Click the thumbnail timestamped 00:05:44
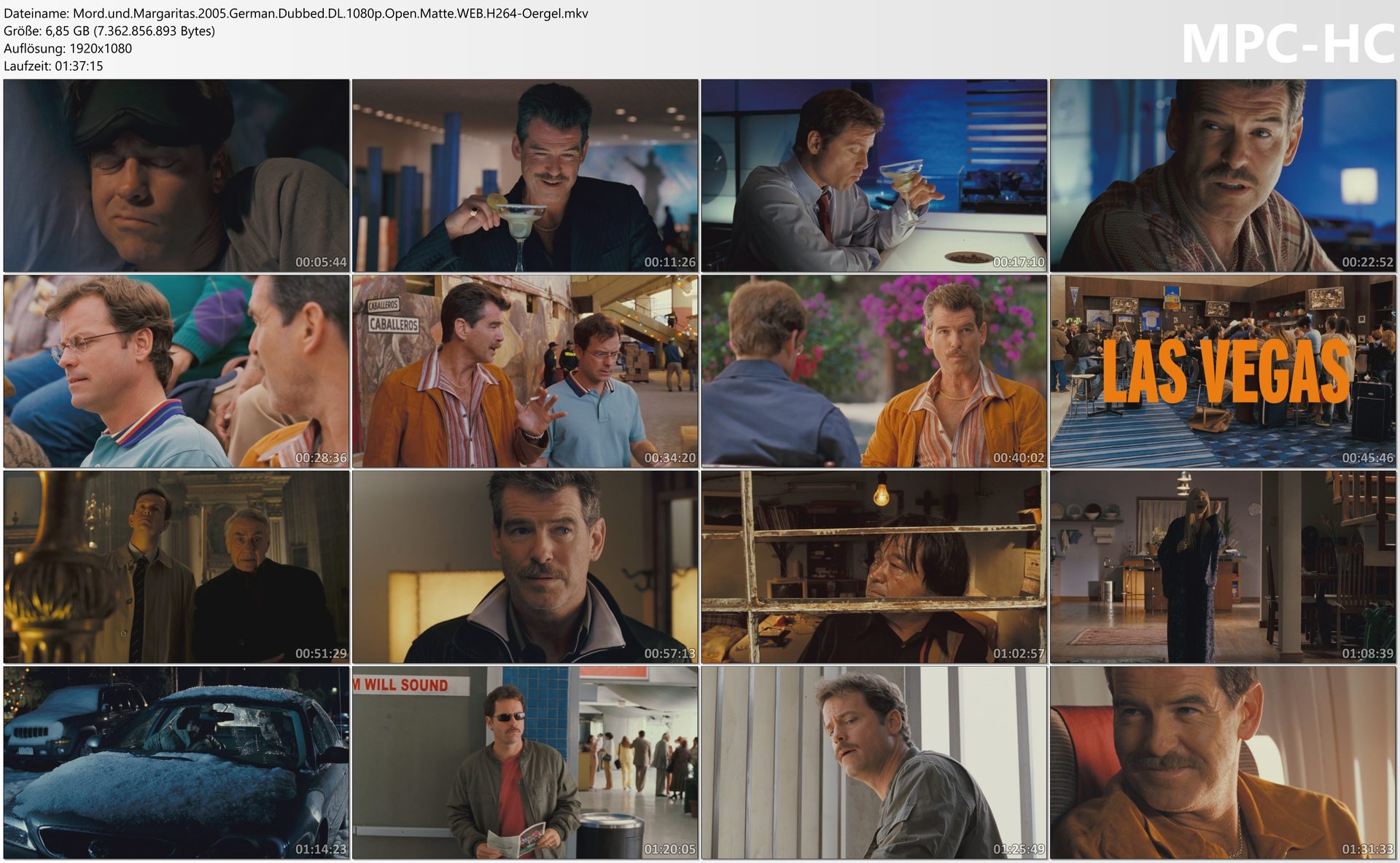The image size is (1400, 863). pyautogui.click(x=176, y=176)
